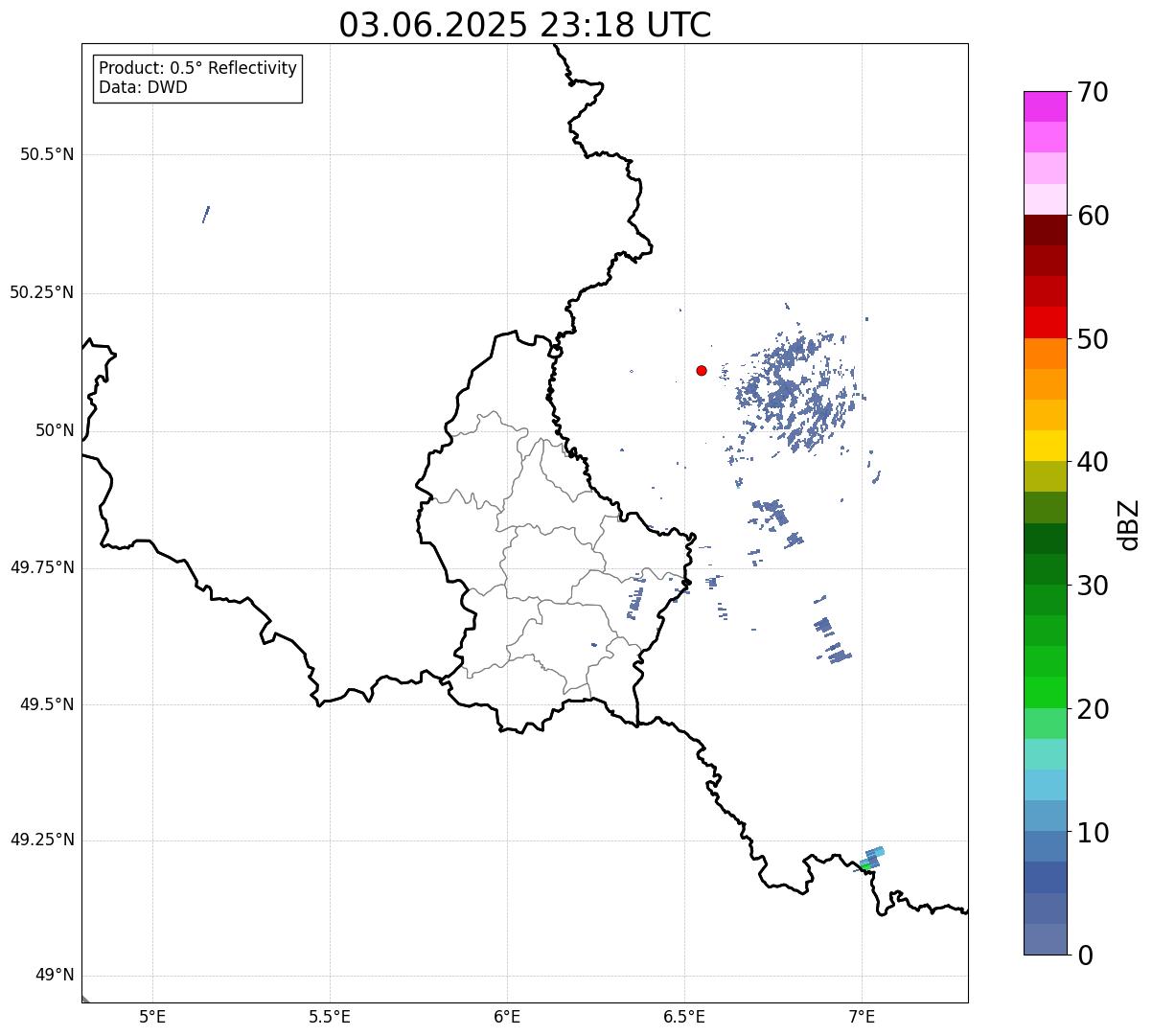
Task: Click the 50 dBZ colorbar tick label
Action: [1094, 339]
